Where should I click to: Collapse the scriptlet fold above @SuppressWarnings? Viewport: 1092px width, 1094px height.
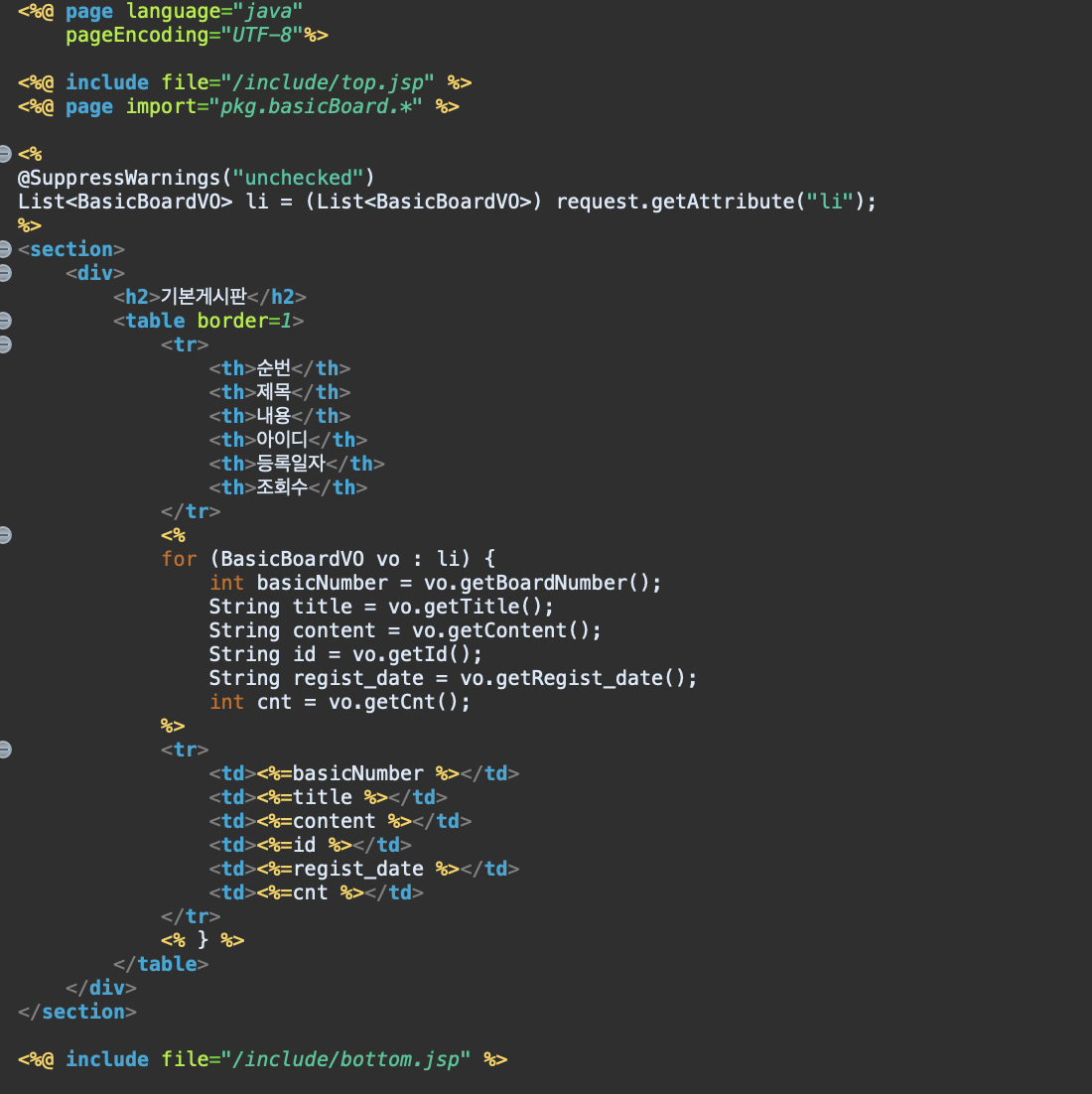[5, 153]
